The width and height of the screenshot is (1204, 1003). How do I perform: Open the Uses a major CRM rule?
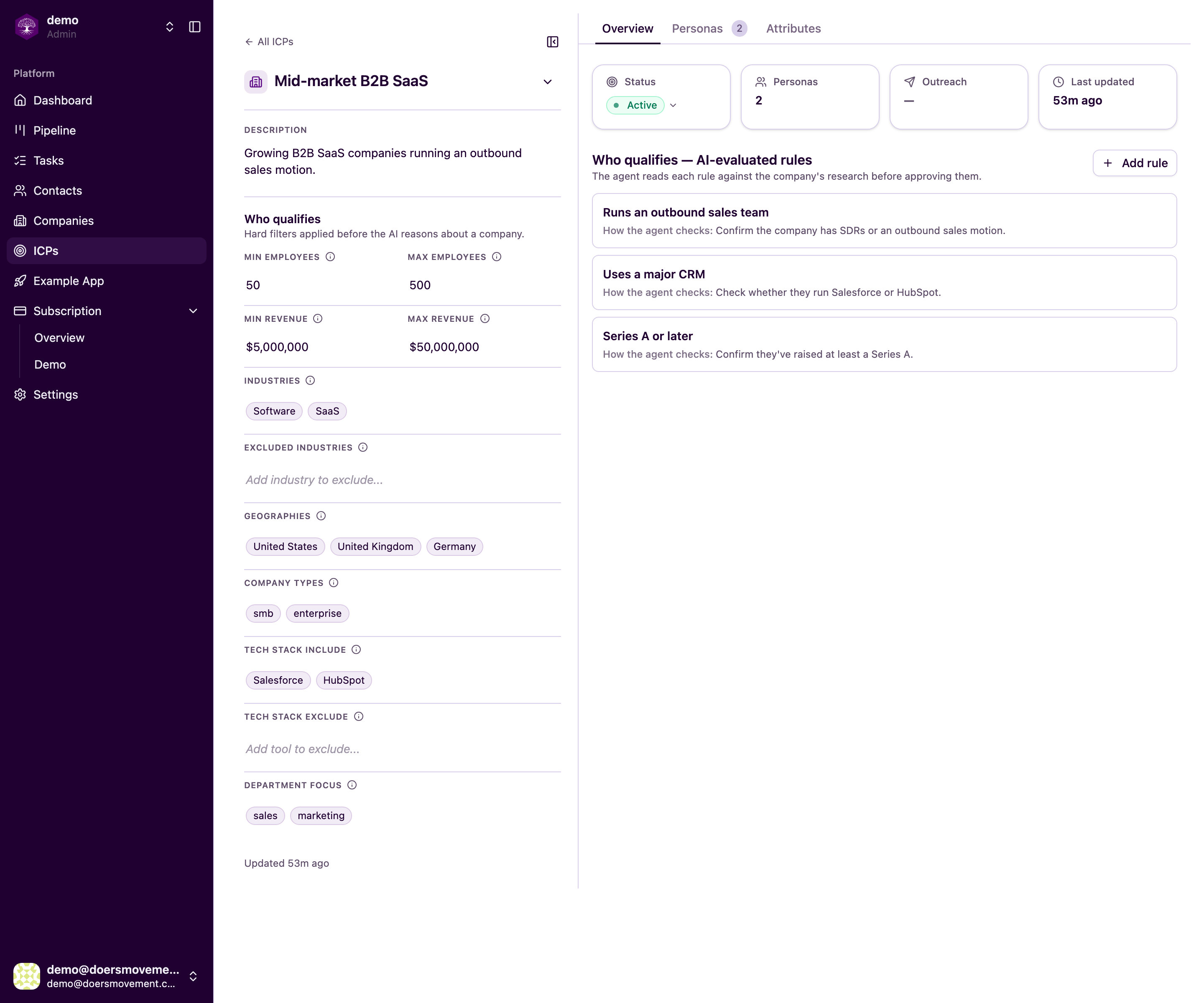pyautogui.click(x=883, y=283)
